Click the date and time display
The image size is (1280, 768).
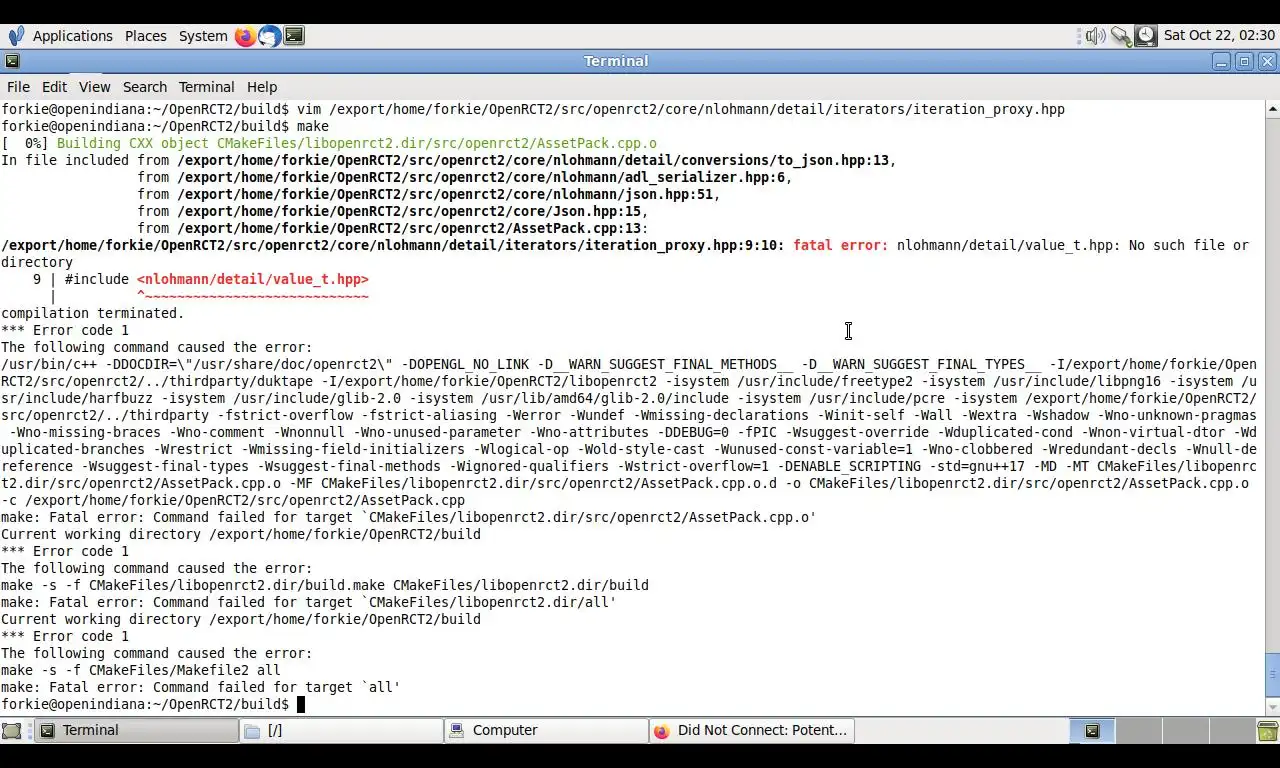pos(1219,36)
